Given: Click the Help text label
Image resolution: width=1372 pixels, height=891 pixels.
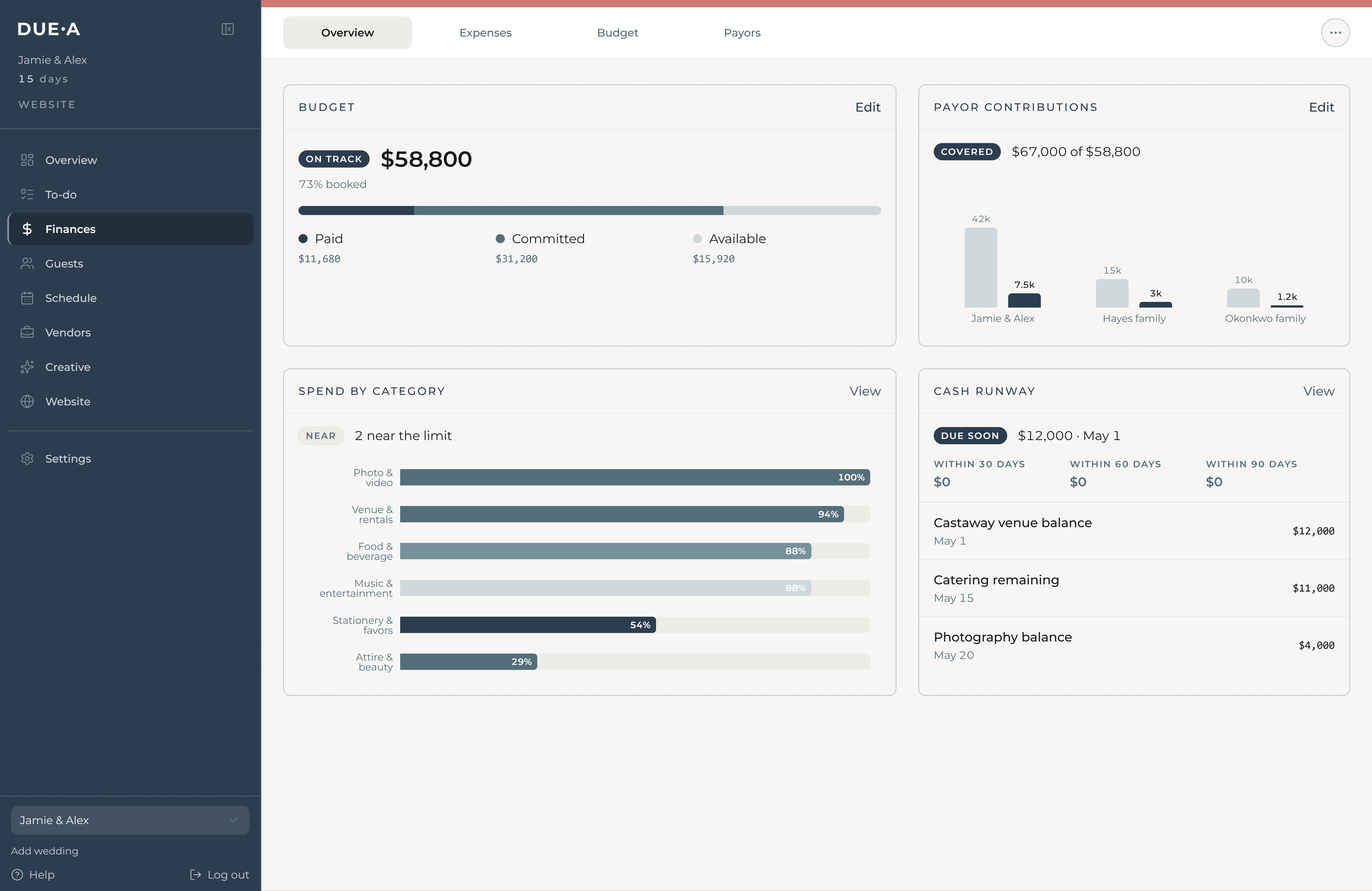Looking at the screenshot, I should click(x=42, y=875).
